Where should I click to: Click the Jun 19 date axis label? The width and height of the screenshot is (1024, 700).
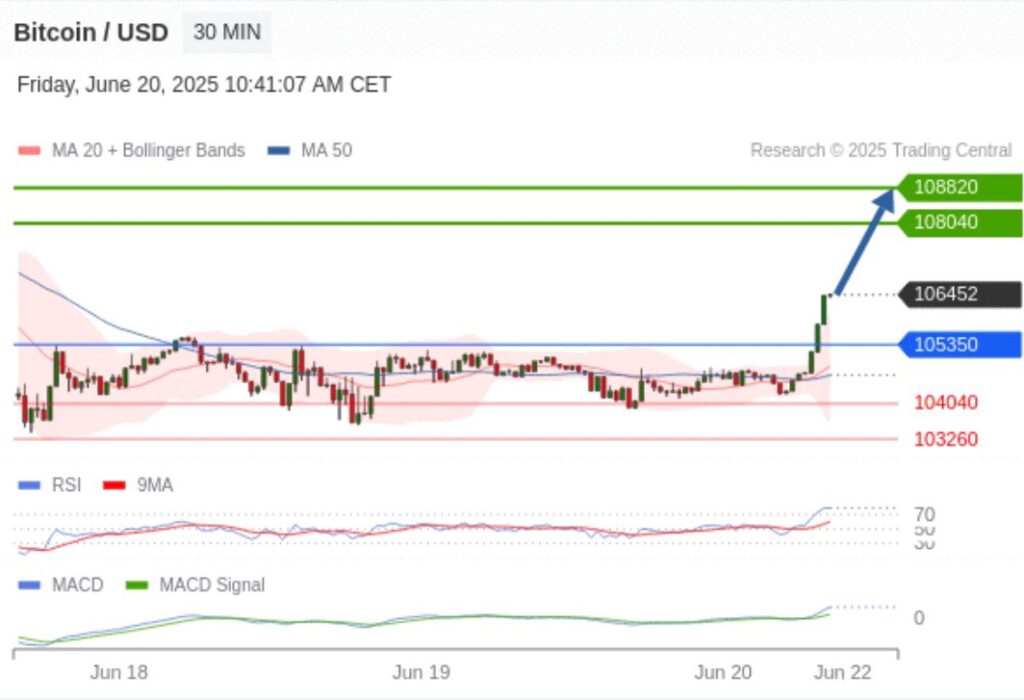click(x=421, y=672)
